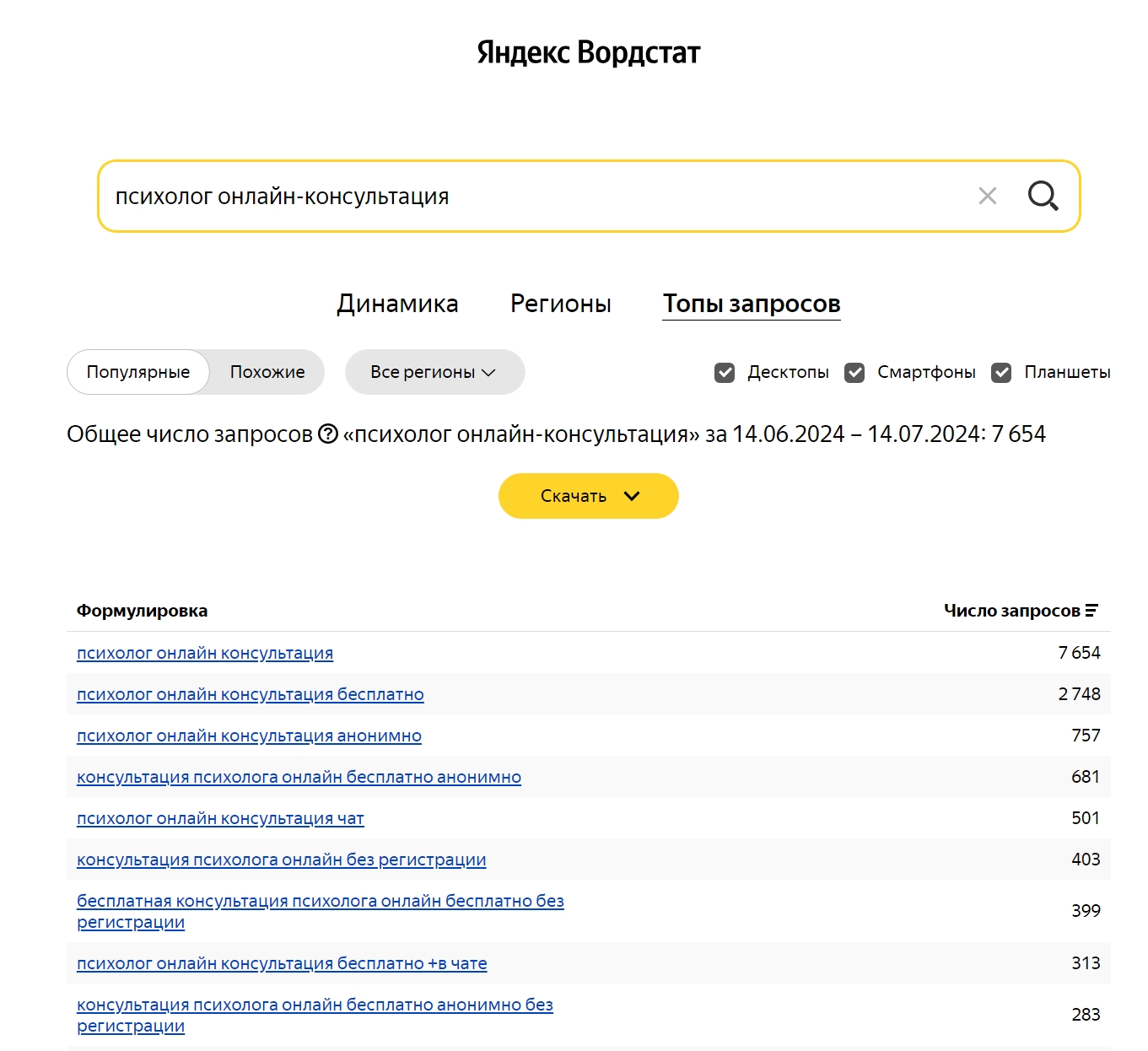Open link психолог онлайн консультация бесплатно
The width and height of the screenshot is (1148, 1051).
[251, 694]
